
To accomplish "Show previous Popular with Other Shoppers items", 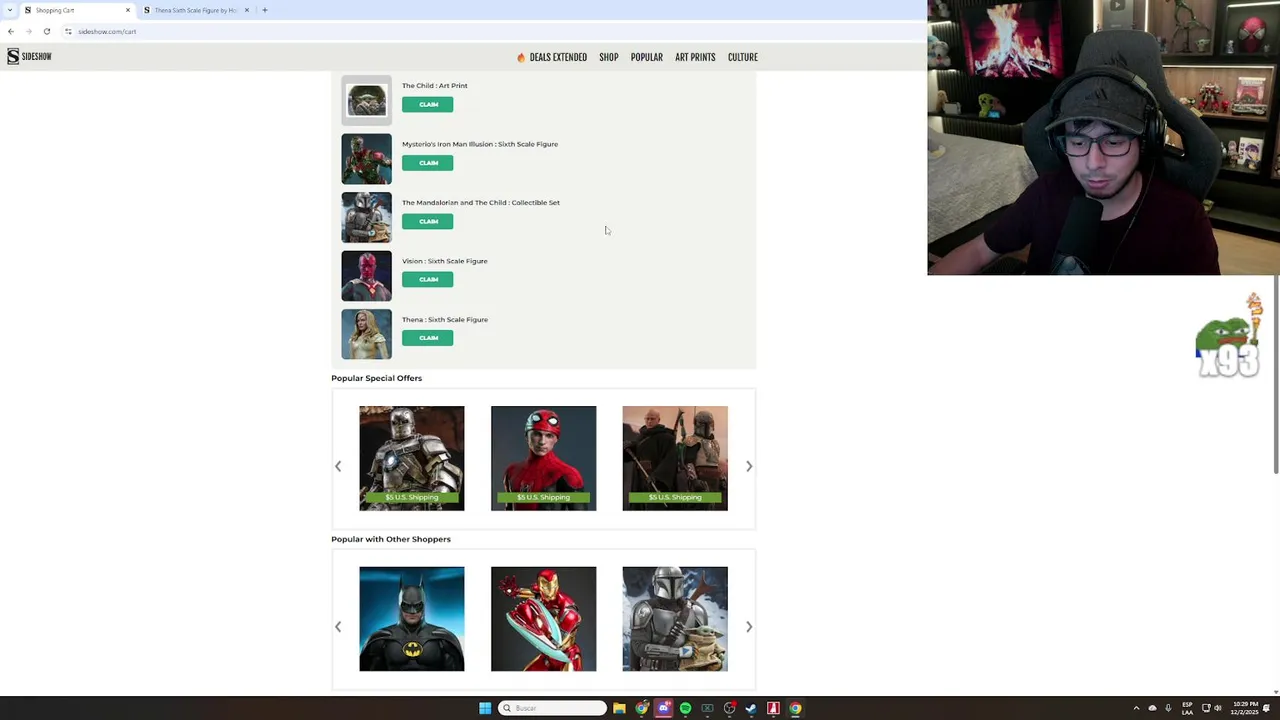I will click(338, 627).
